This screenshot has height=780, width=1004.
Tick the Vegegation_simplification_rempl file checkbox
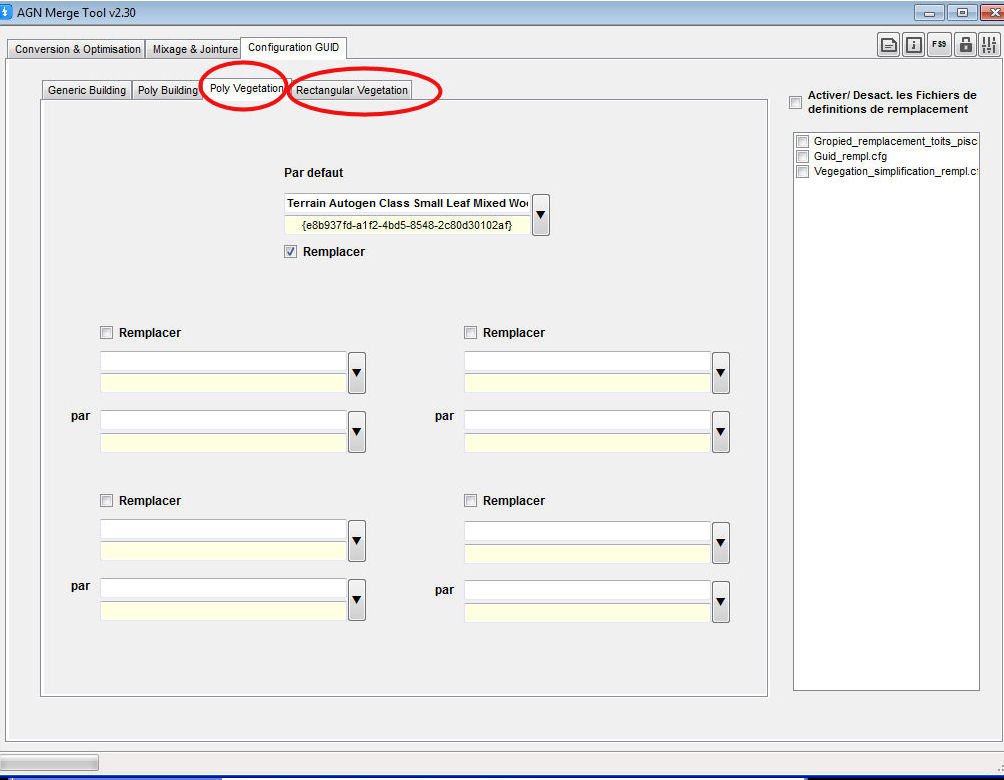(x=802, y=172)
